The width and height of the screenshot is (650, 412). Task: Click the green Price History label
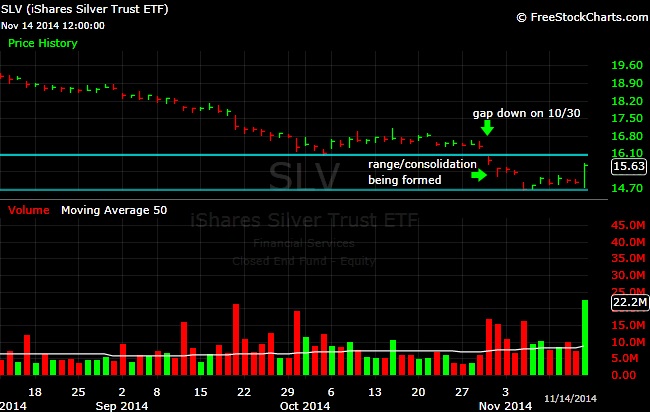[43, 43]
